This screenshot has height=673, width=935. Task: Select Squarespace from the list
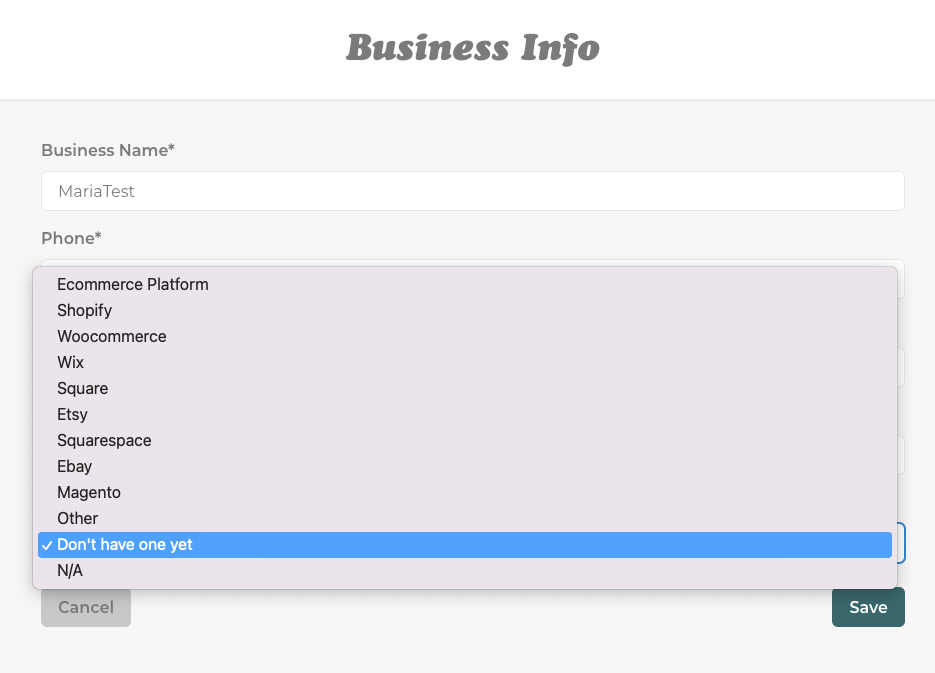coord(465,441)
